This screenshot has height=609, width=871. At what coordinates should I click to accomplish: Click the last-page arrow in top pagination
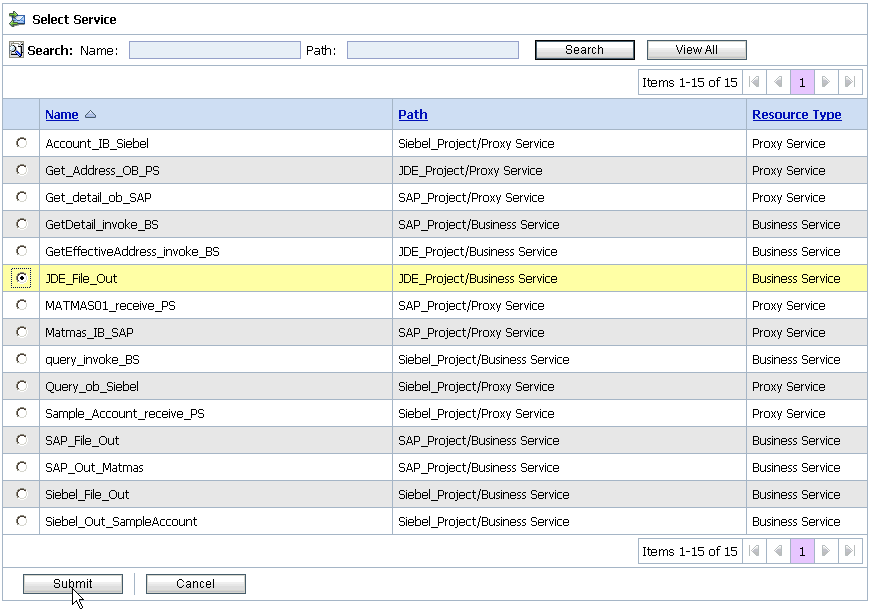(x=850, y=82)
